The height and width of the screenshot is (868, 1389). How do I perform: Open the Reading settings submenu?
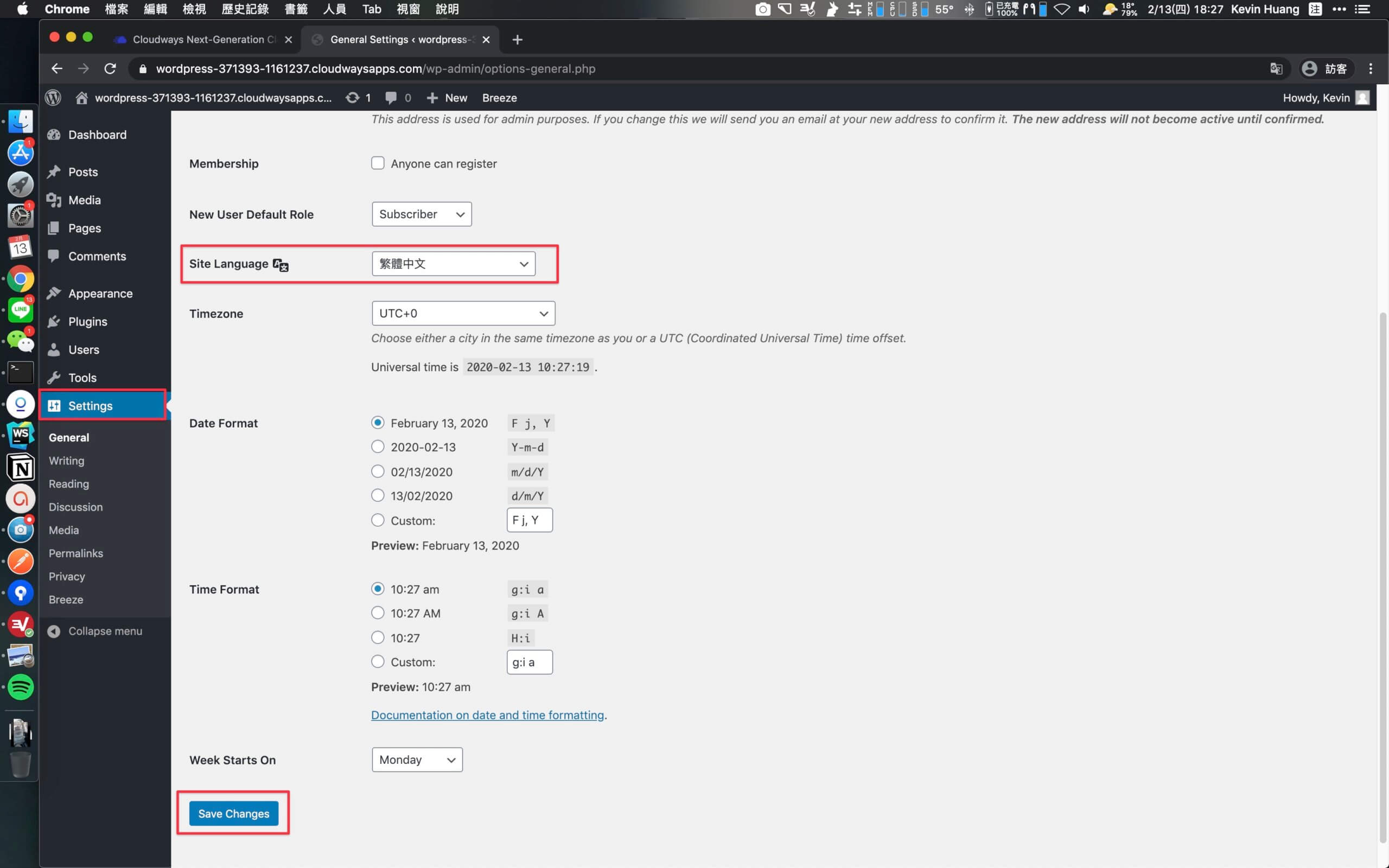[69, 484]
